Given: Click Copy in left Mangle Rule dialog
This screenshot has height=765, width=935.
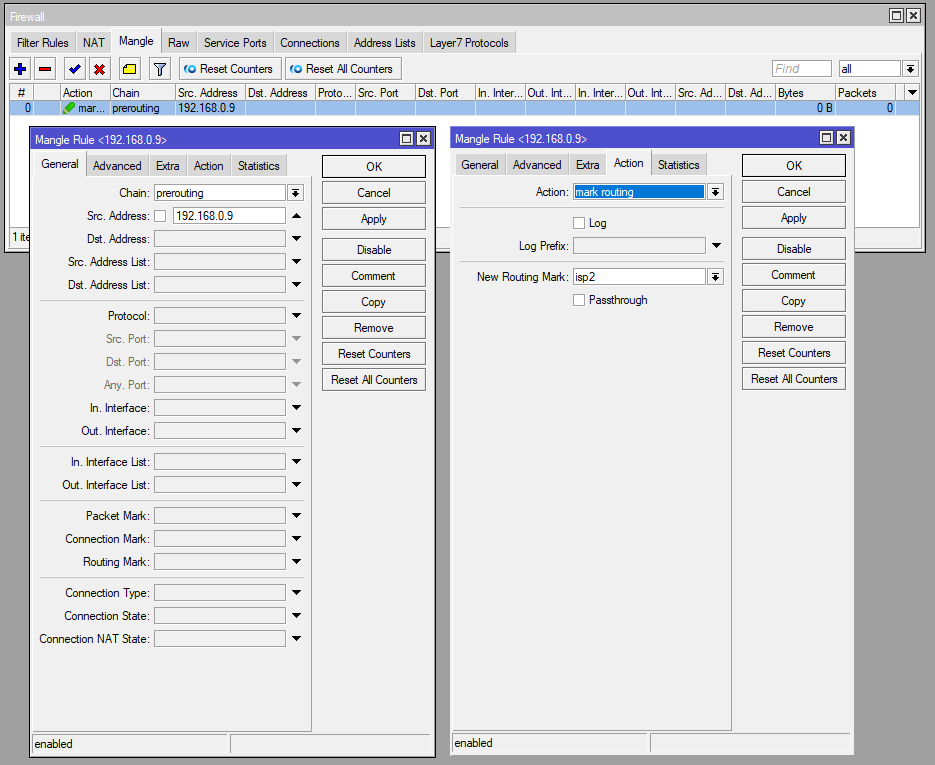Looking at the screenshot, I should (x=374, y=302).
